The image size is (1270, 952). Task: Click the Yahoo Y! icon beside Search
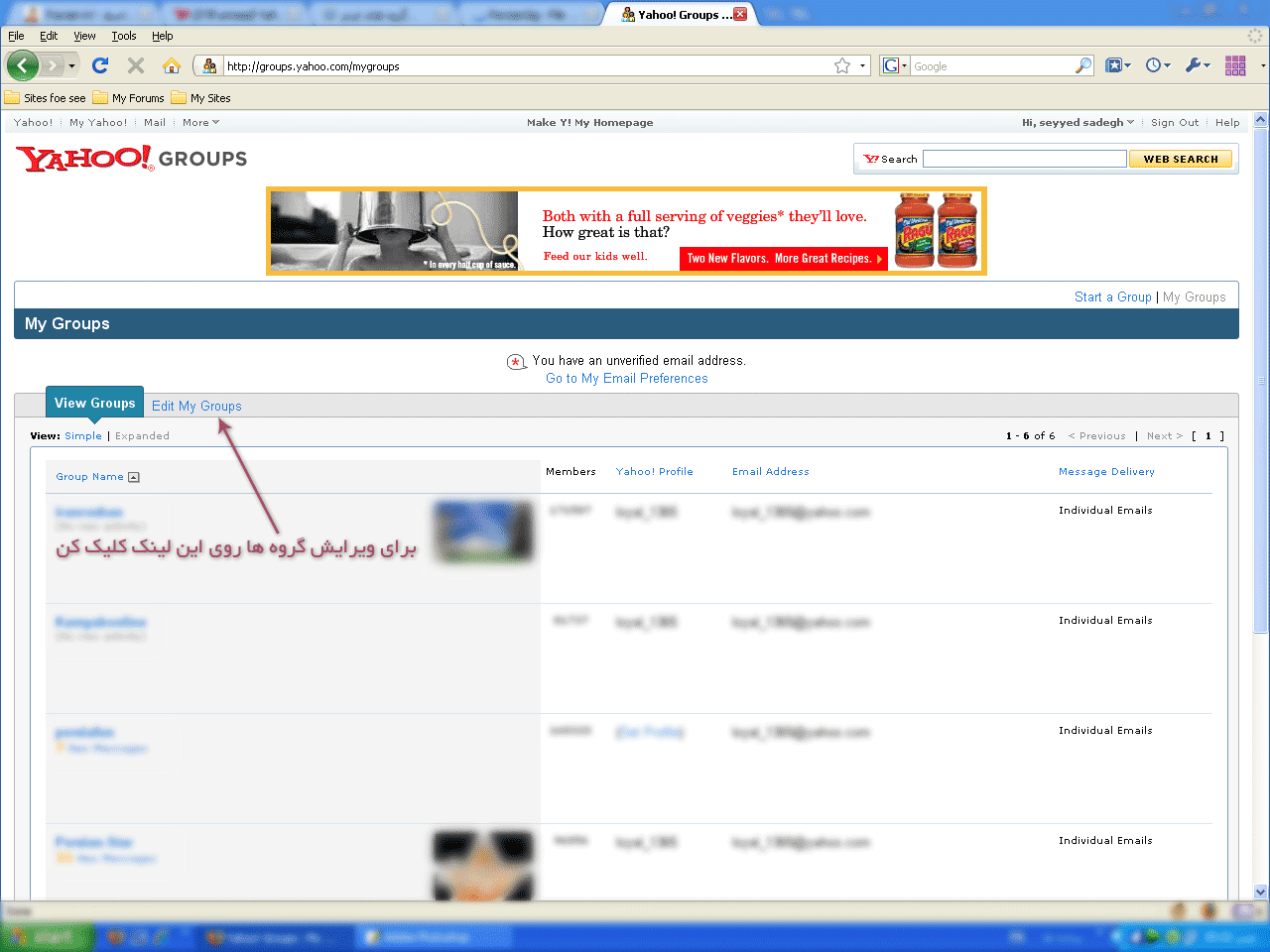[871, 159]
